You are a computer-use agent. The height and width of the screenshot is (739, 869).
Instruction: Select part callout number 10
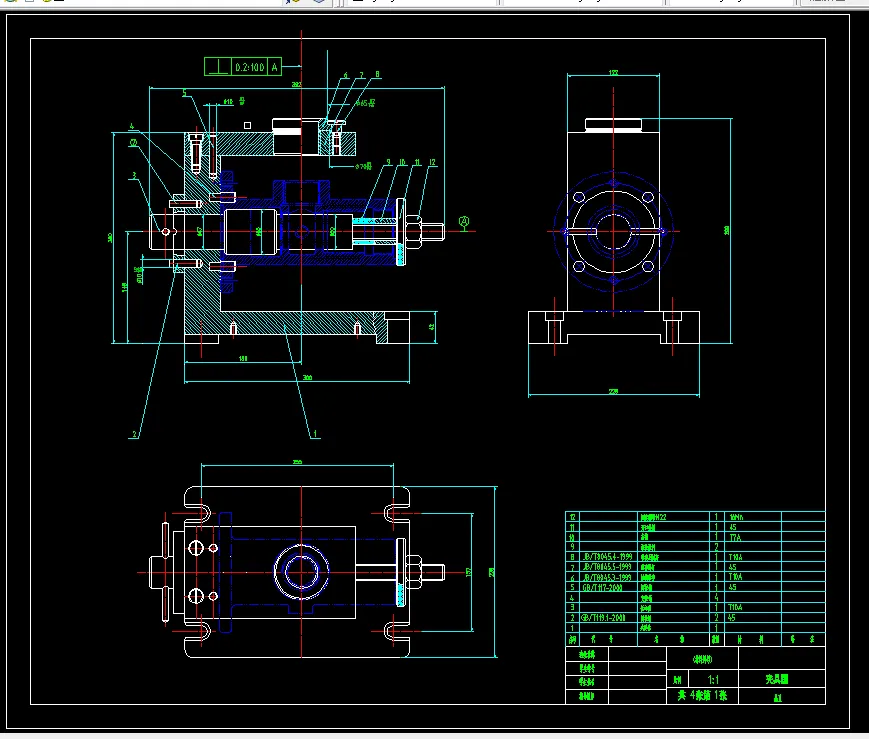click(402, 162)
